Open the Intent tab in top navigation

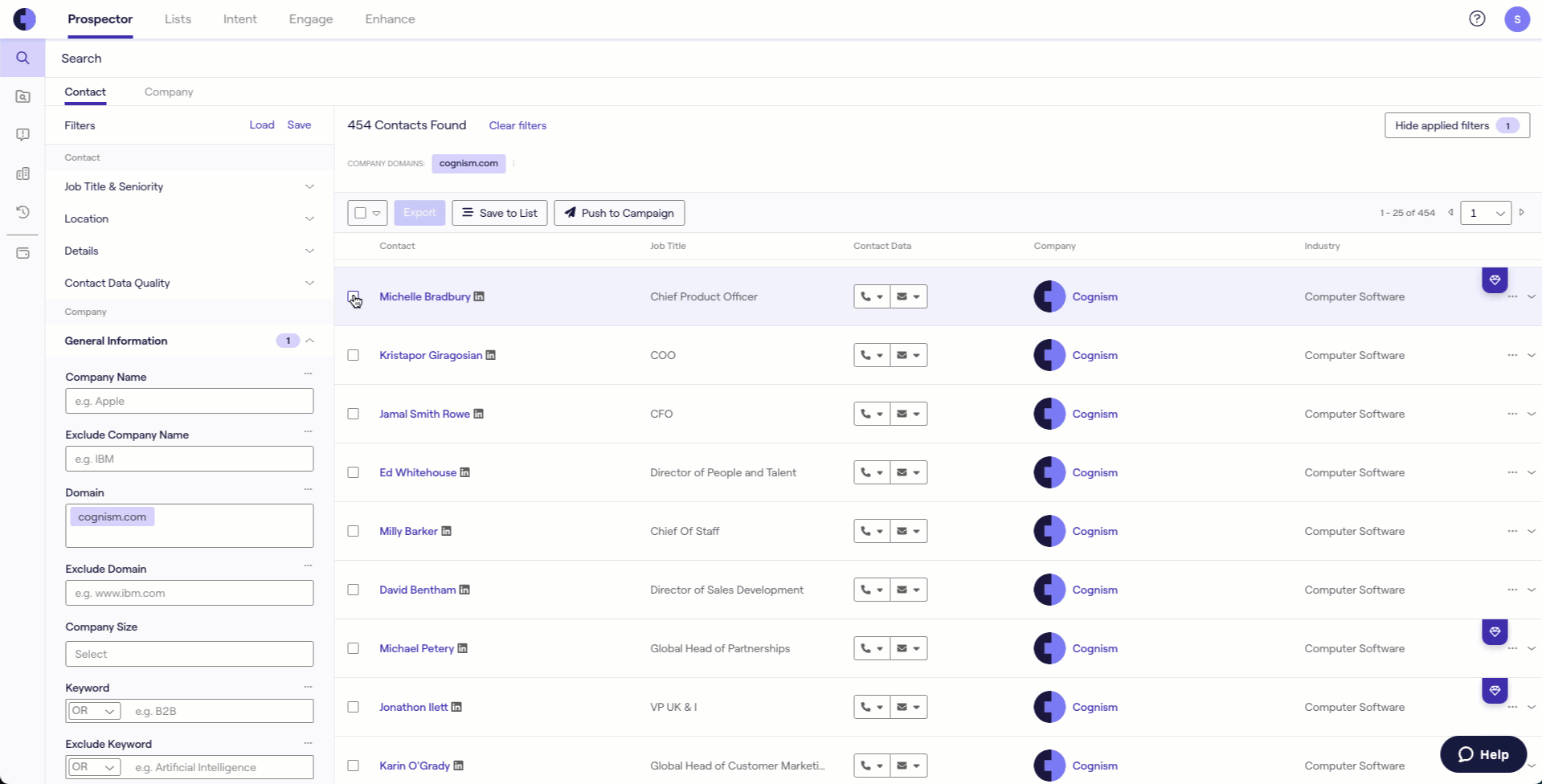[x=239, y=19]
